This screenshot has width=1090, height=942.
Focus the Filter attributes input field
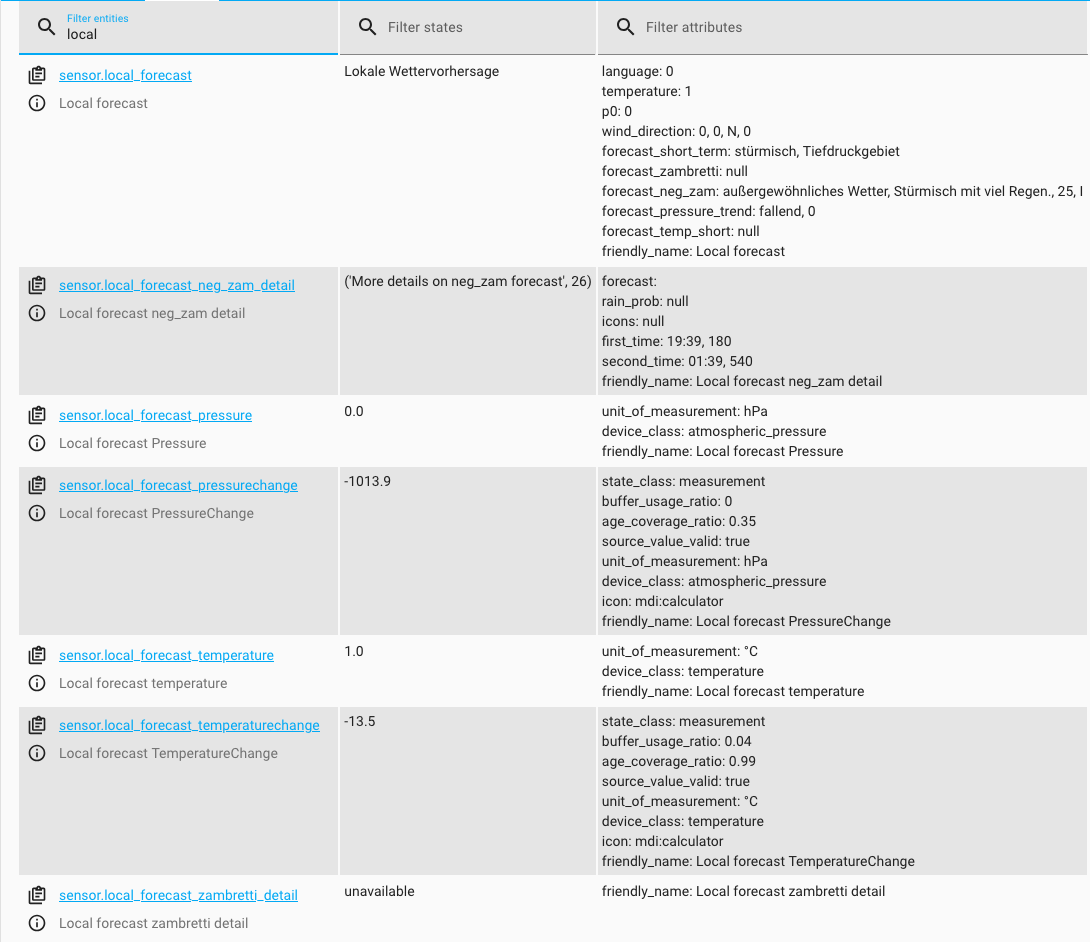click(850, 27)
